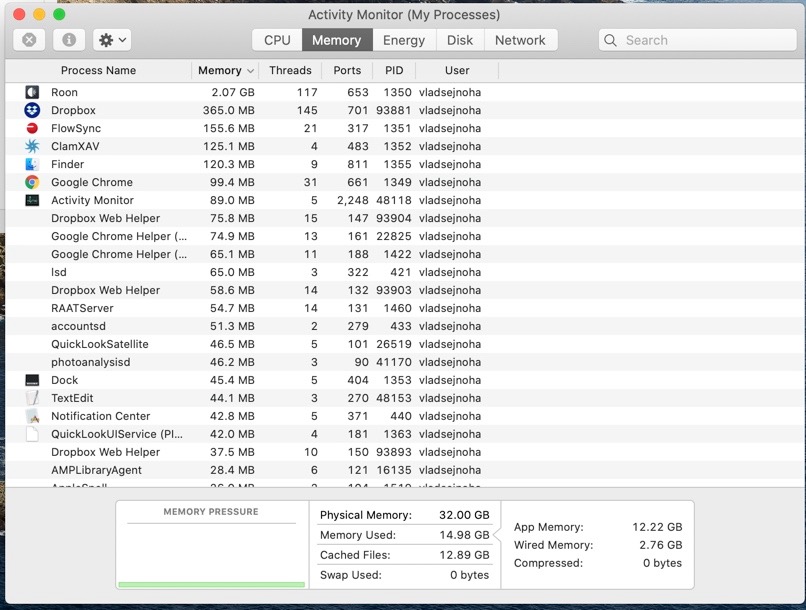Click the App Memory 12.22 GB value
Viewport: 806px width, 610px height.
pos(657,527)
